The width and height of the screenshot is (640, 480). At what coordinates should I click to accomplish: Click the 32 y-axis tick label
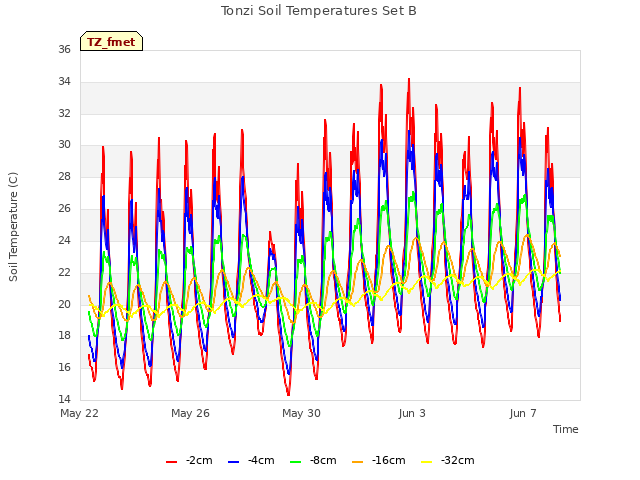(x=64, y=113)
